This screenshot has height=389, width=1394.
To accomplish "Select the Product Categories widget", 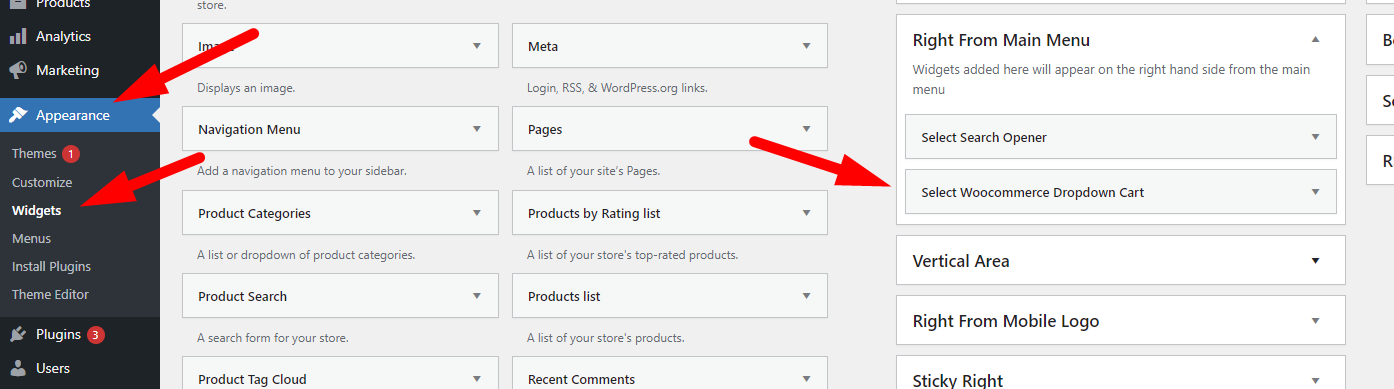I will (x=340, y=213).
